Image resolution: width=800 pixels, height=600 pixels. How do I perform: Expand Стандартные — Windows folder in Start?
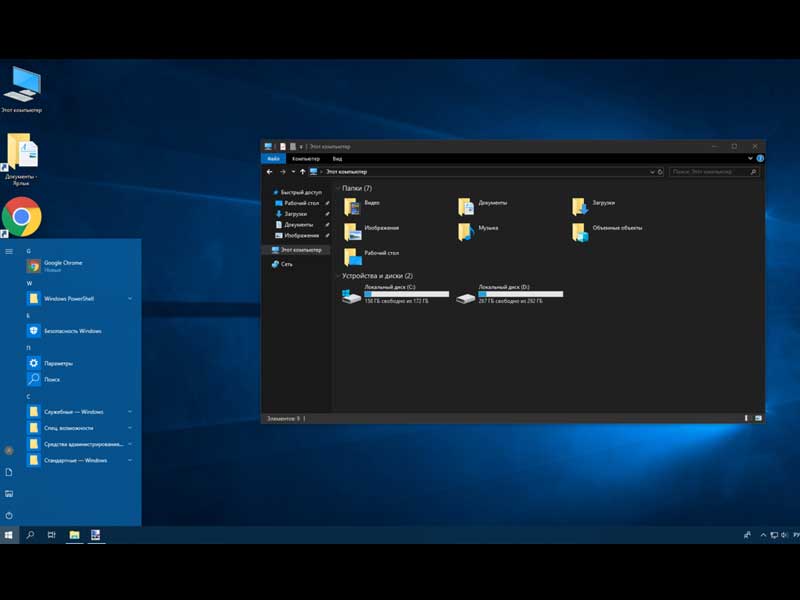(x=130, y=460)
